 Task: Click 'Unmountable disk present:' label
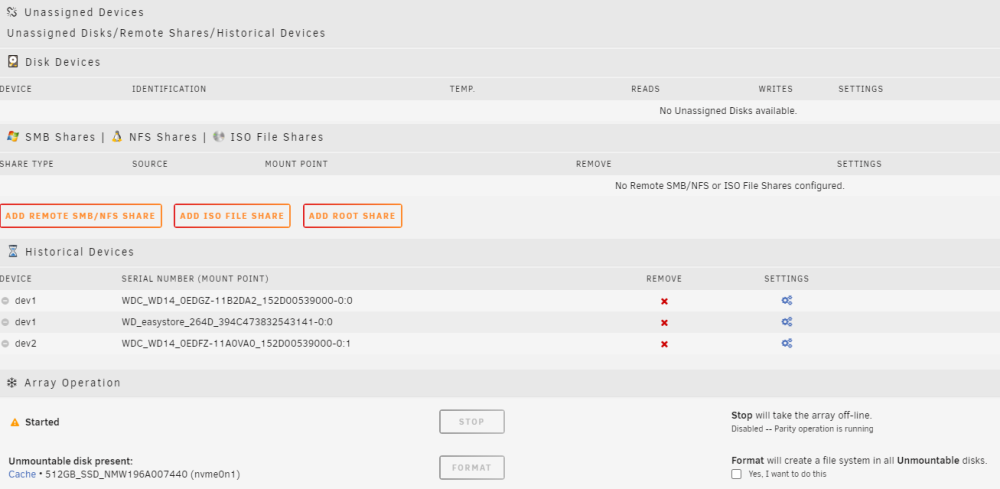[71, 461]
